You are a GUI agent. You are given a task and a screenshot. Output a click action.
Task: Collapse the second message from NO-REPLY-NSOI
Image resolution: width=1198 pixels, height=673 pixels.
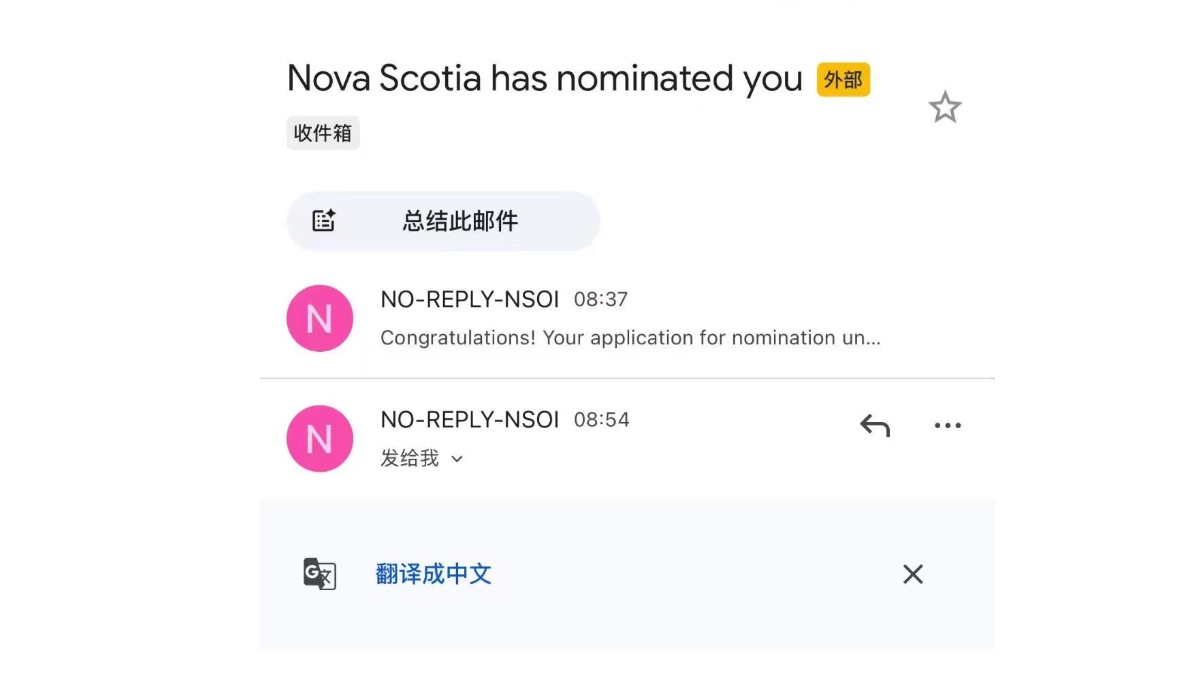pyautogui.click(x=470, y=419)
